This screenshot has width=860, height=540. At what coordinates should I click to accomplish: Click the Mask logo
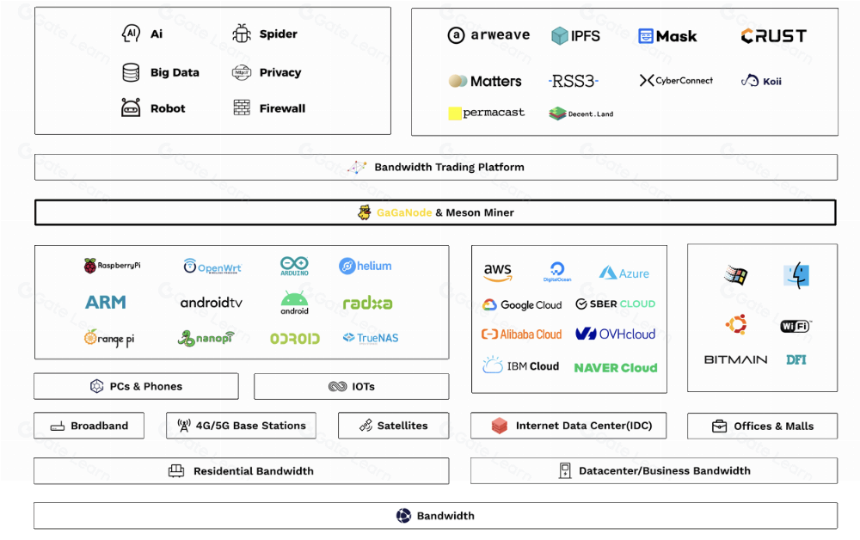tap(667, 36)
